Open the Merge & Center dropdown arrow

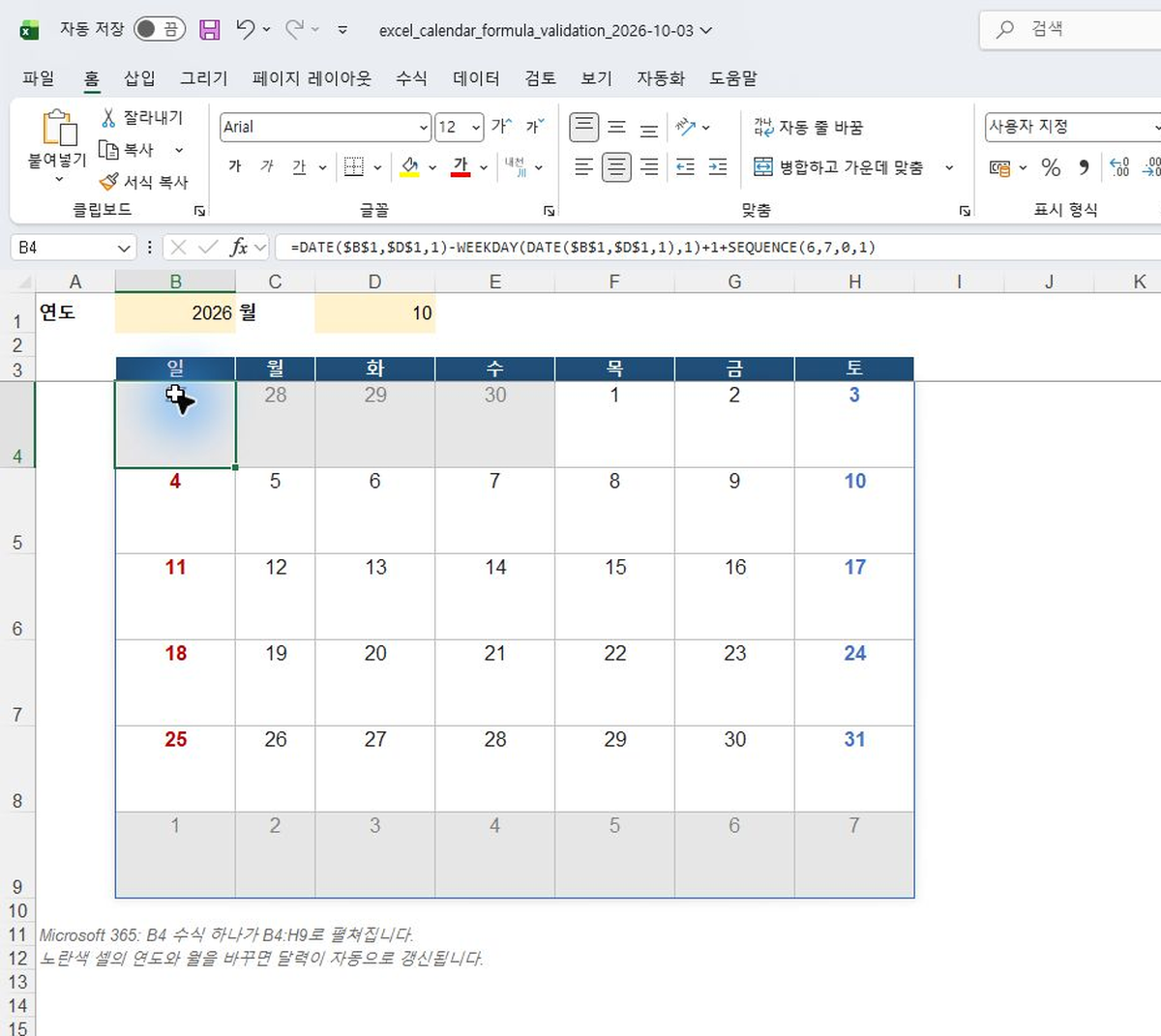tap(949, 167)
